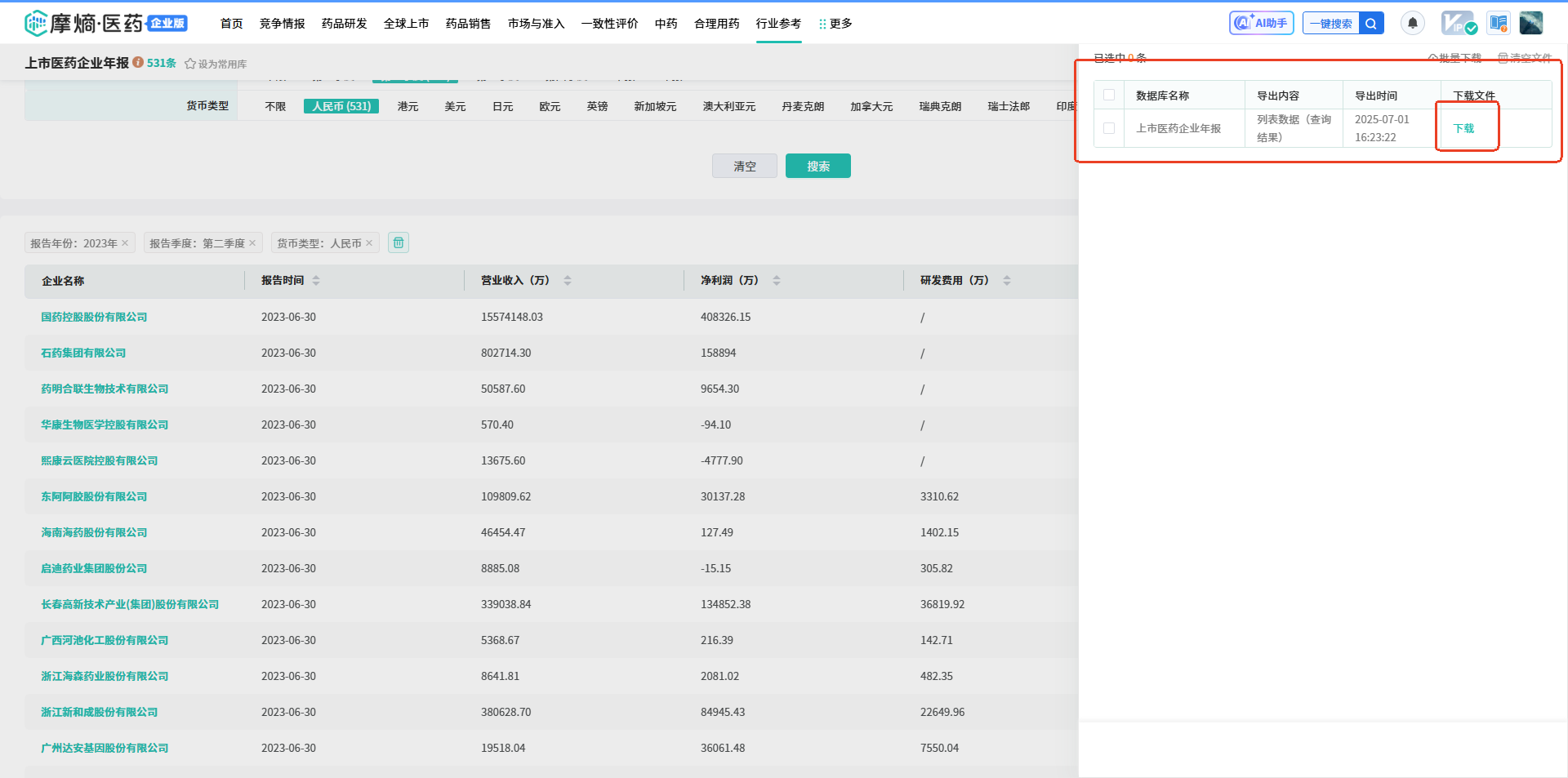Open the 行业参考 menu
This screenshot has height=778, width=1568.
tap(779, 24)
